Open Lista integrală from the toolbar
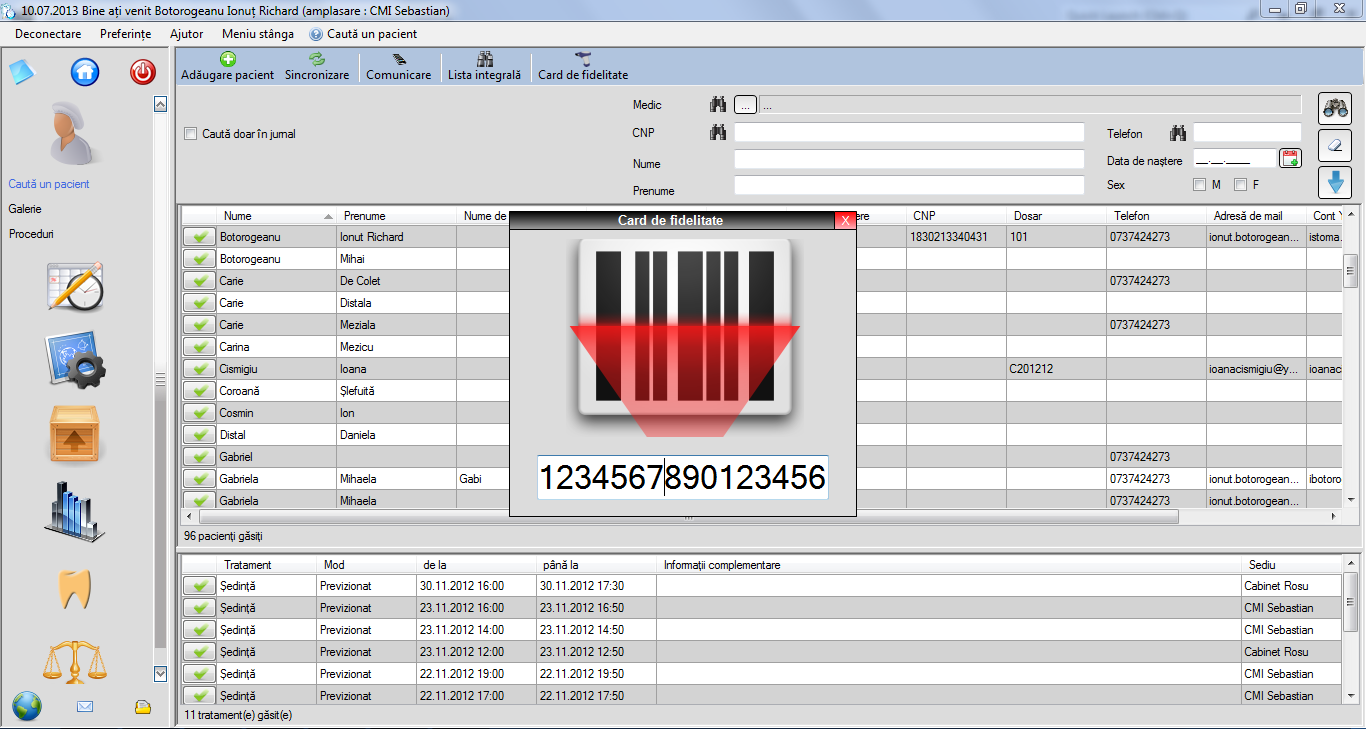The image size is (1366, 729). [x=484, y=67]
